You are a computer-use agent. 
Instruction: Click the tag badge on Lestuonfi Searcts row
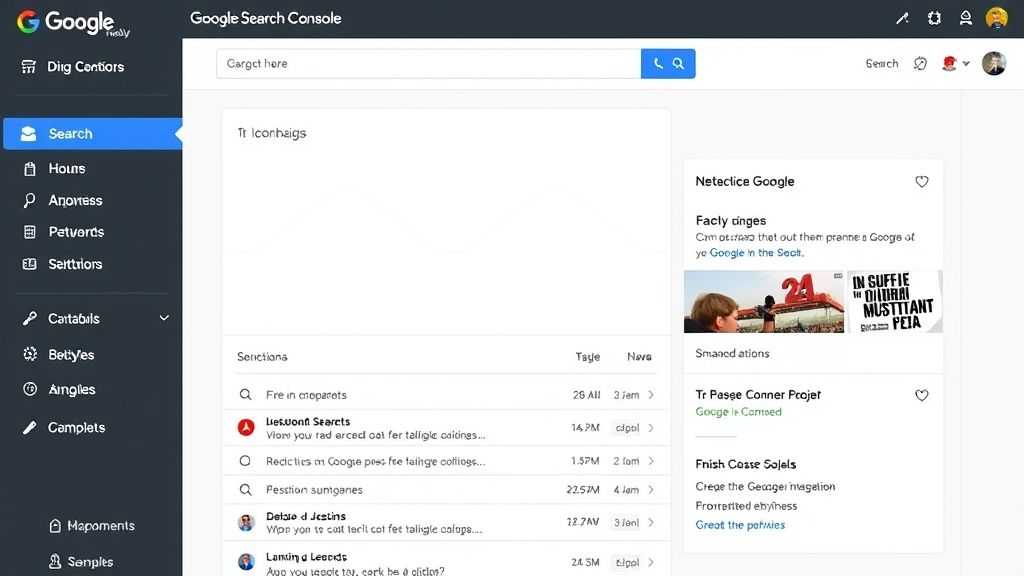(x=627, y=428)
